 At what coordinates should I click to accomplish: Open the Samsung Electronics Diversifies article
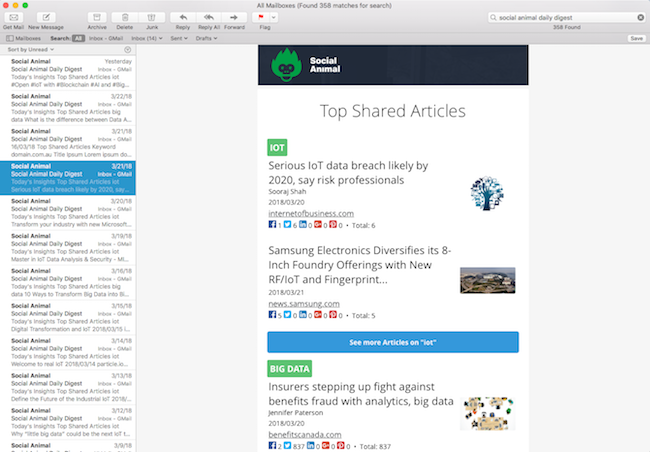[x=359, y=265]
